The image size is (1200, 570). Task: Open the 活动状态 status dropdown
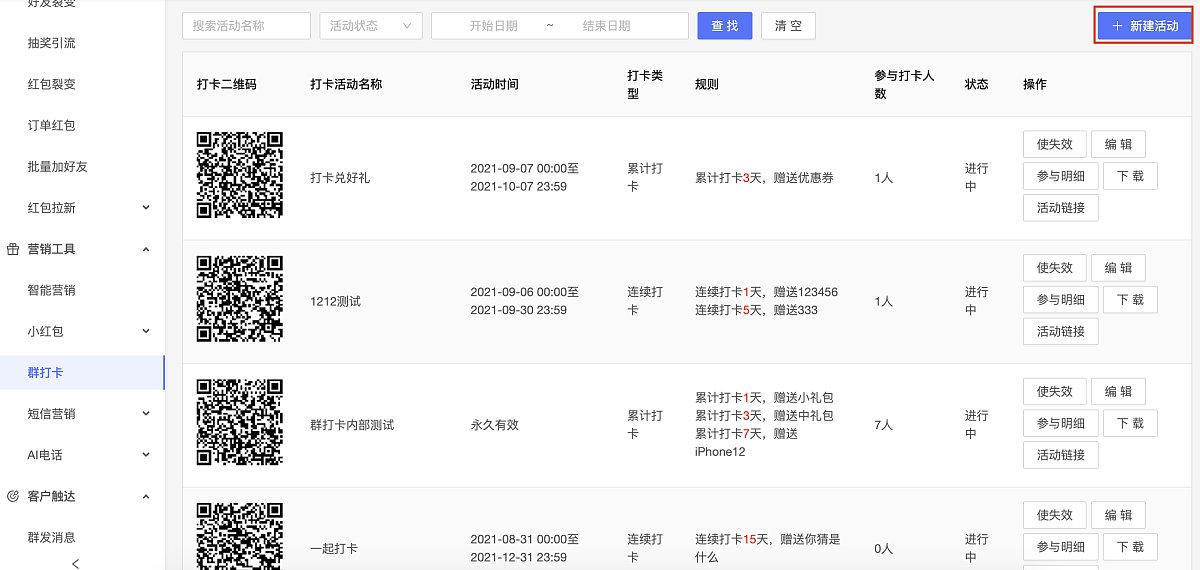point(371,26)
